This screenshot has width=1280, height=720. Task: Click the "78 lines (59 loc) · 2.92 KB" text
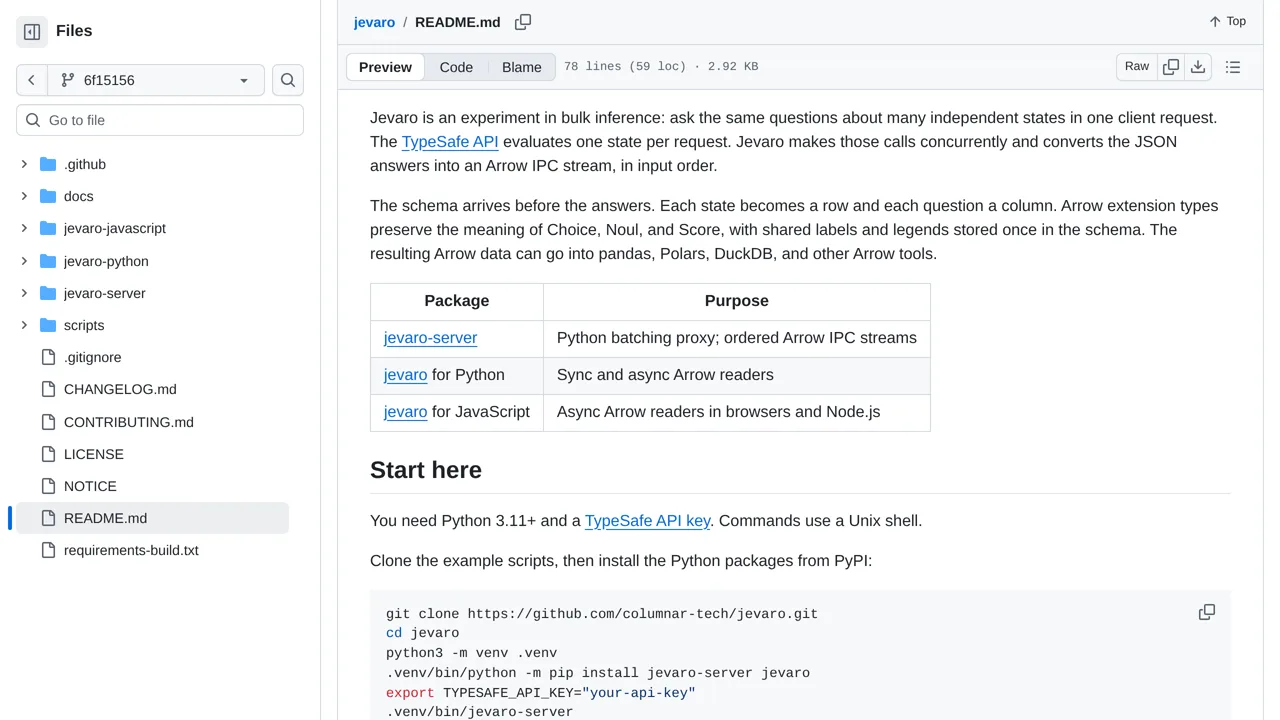tap(661, 67)
